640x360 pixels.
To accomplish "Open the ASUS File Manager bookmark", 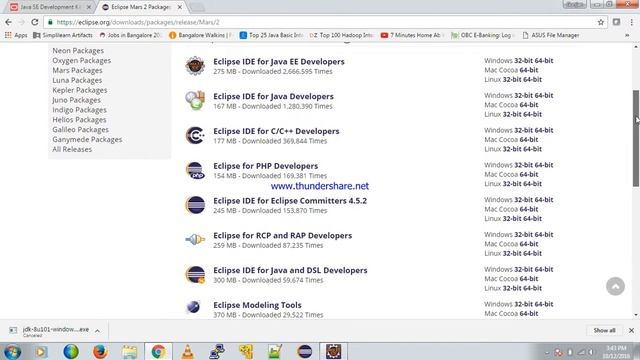I will 551,36.
